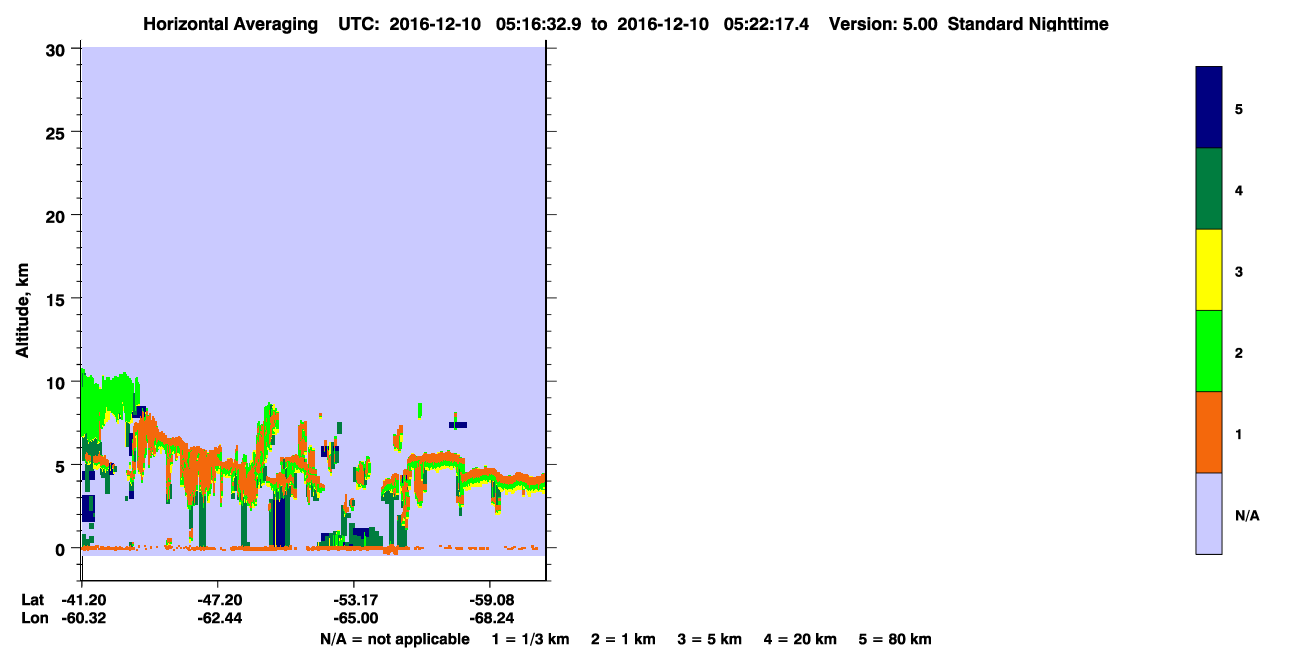This screenshot has width=1300, height=667.
Task: Click latitude value -41.20
Action: (82, 600)
